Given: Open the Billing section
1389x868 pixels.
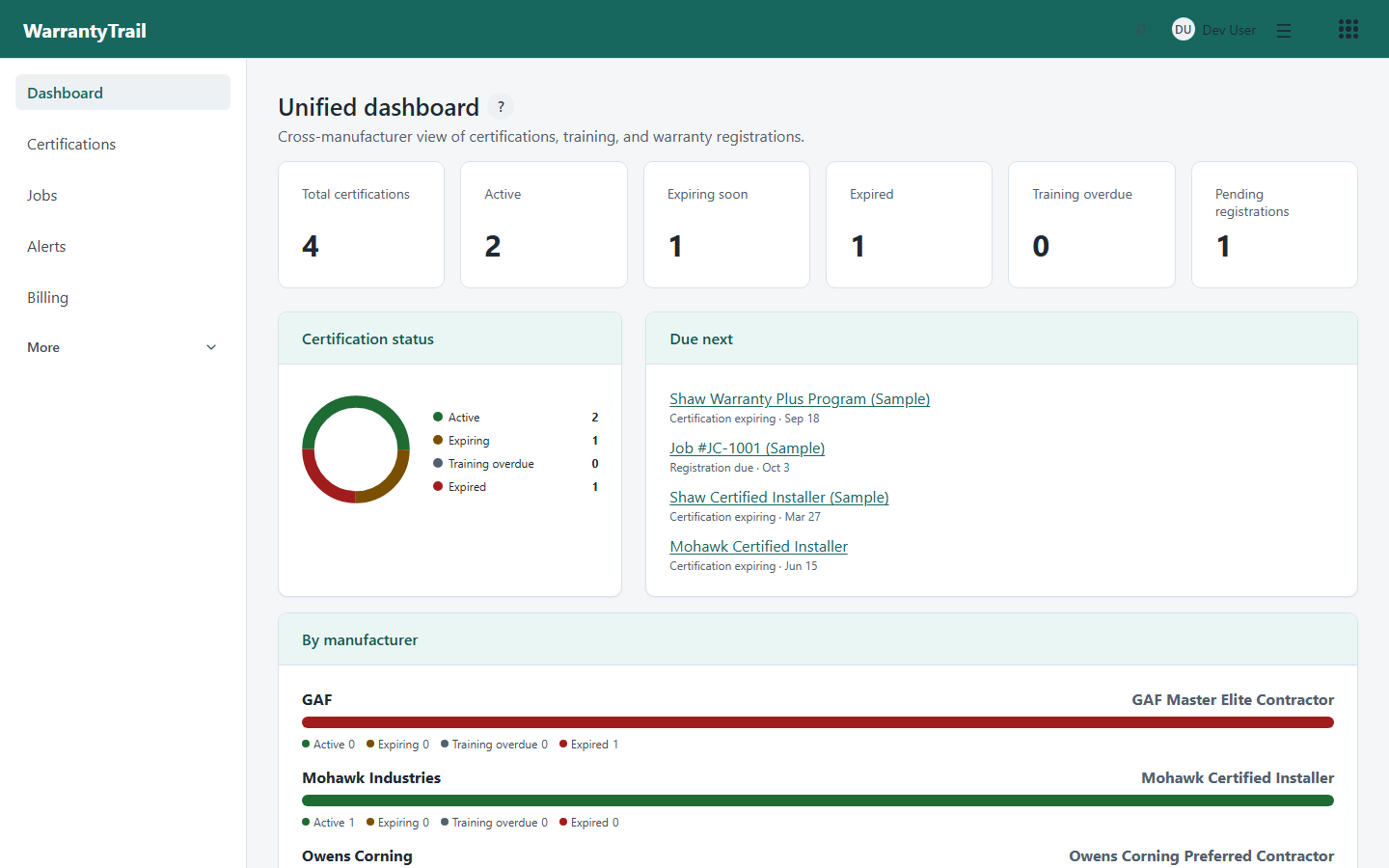Looking at the screenshot, I should 123,297.
